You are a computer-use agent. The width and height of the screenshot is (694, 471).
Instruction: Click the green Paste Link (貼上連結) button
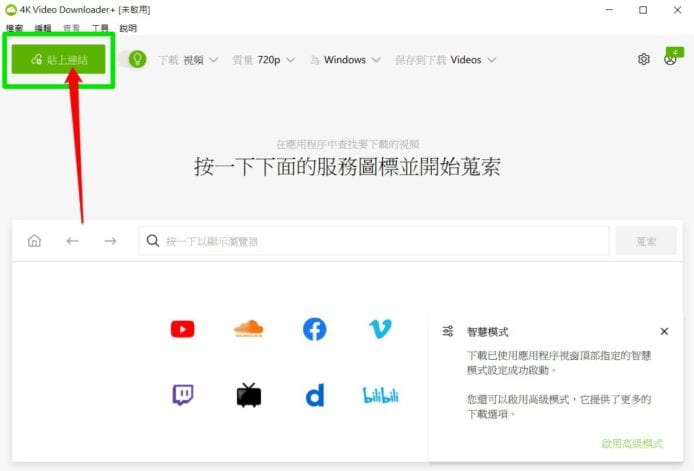tap(58, 59)
